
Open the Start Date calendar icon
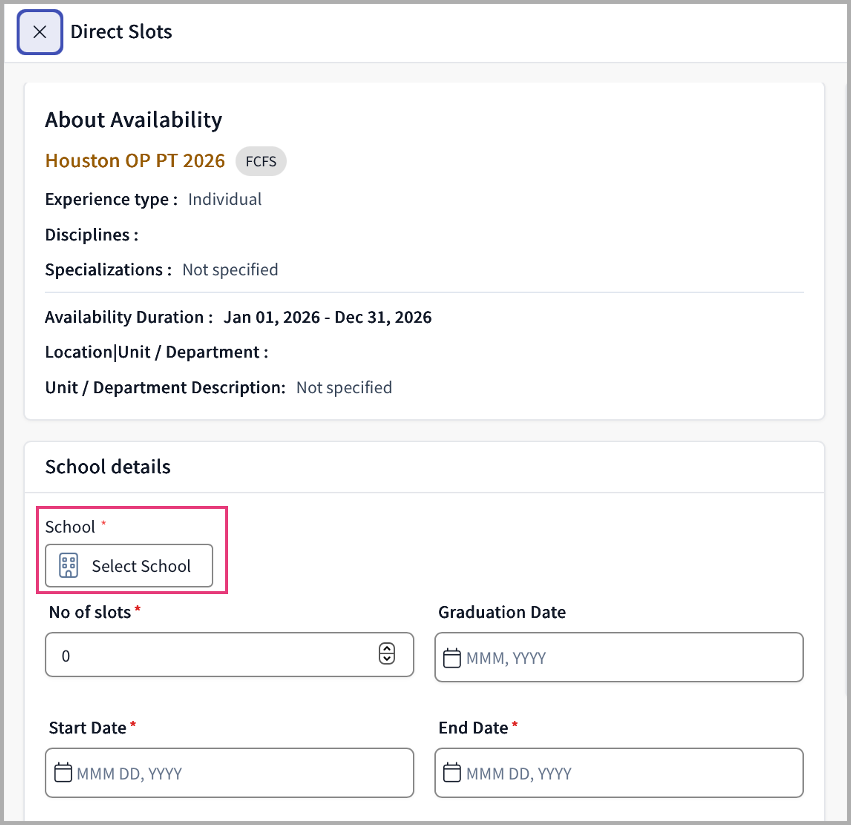63,773
